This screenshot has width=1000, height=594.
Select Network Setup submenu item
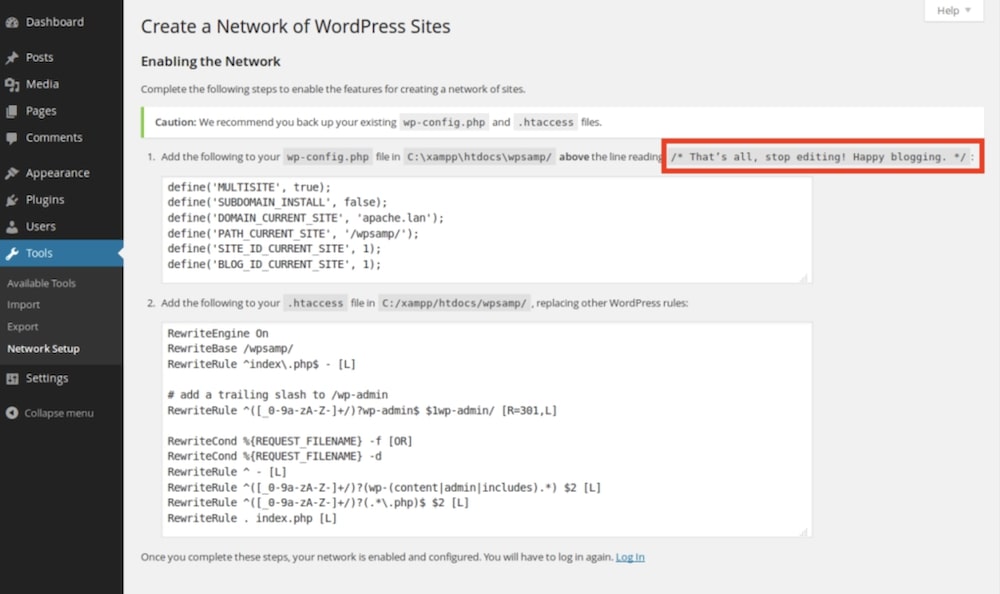pyautogui.click(x=43, y=349)
